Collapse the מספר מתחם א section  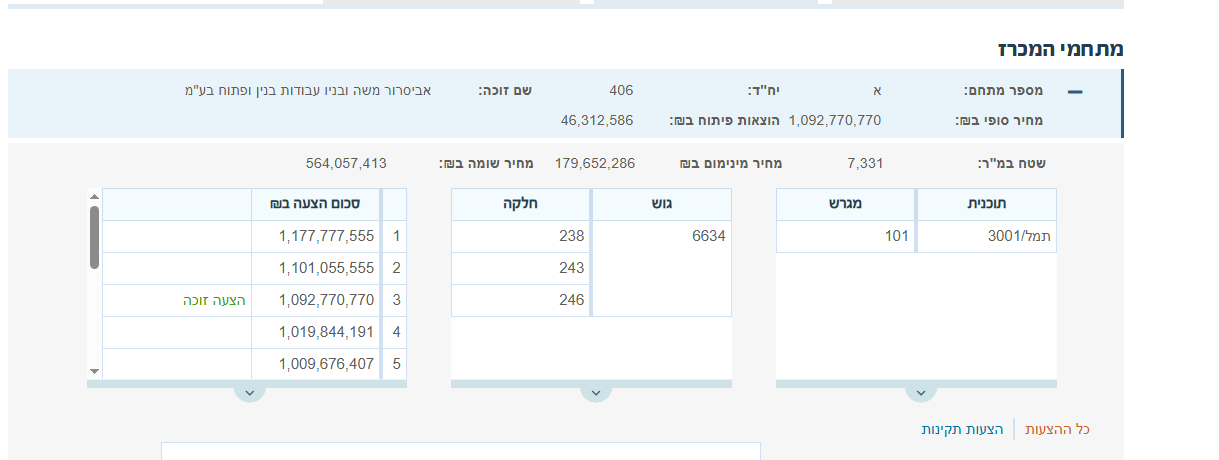(1075, 92)
